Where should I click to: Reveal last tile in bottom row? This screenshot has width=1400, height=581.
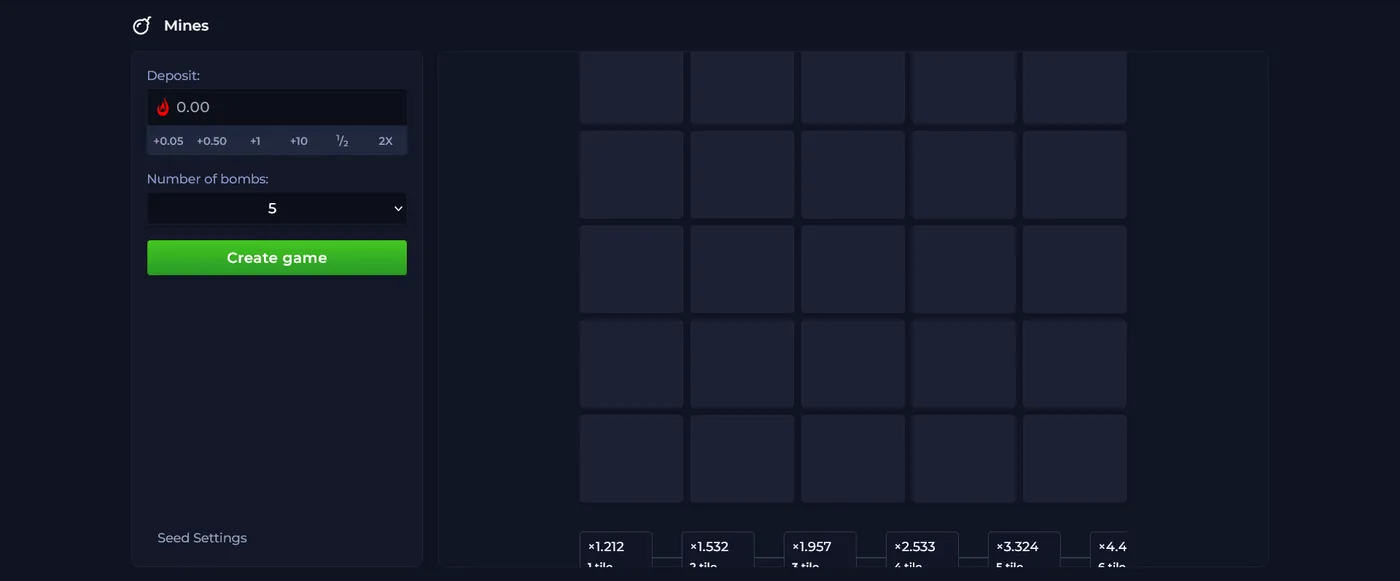click(x=1075, y=459)
